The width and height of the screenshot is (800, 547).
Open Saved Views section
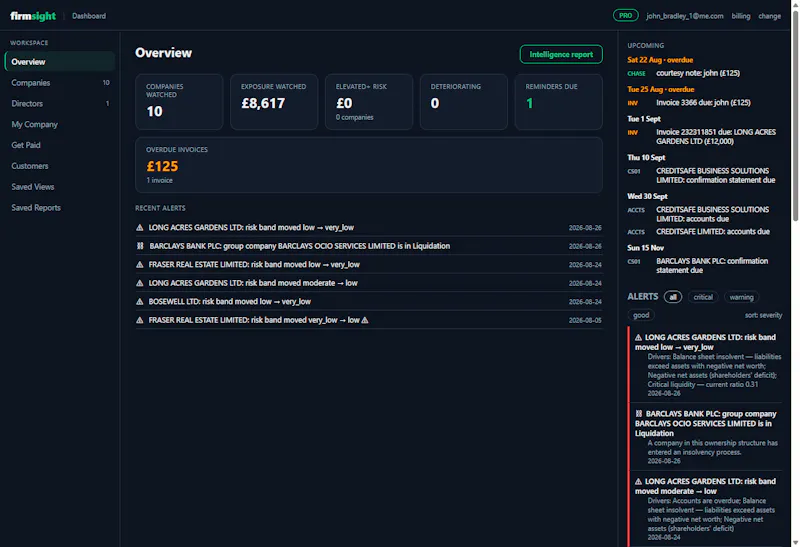click(x=60, y=187)
